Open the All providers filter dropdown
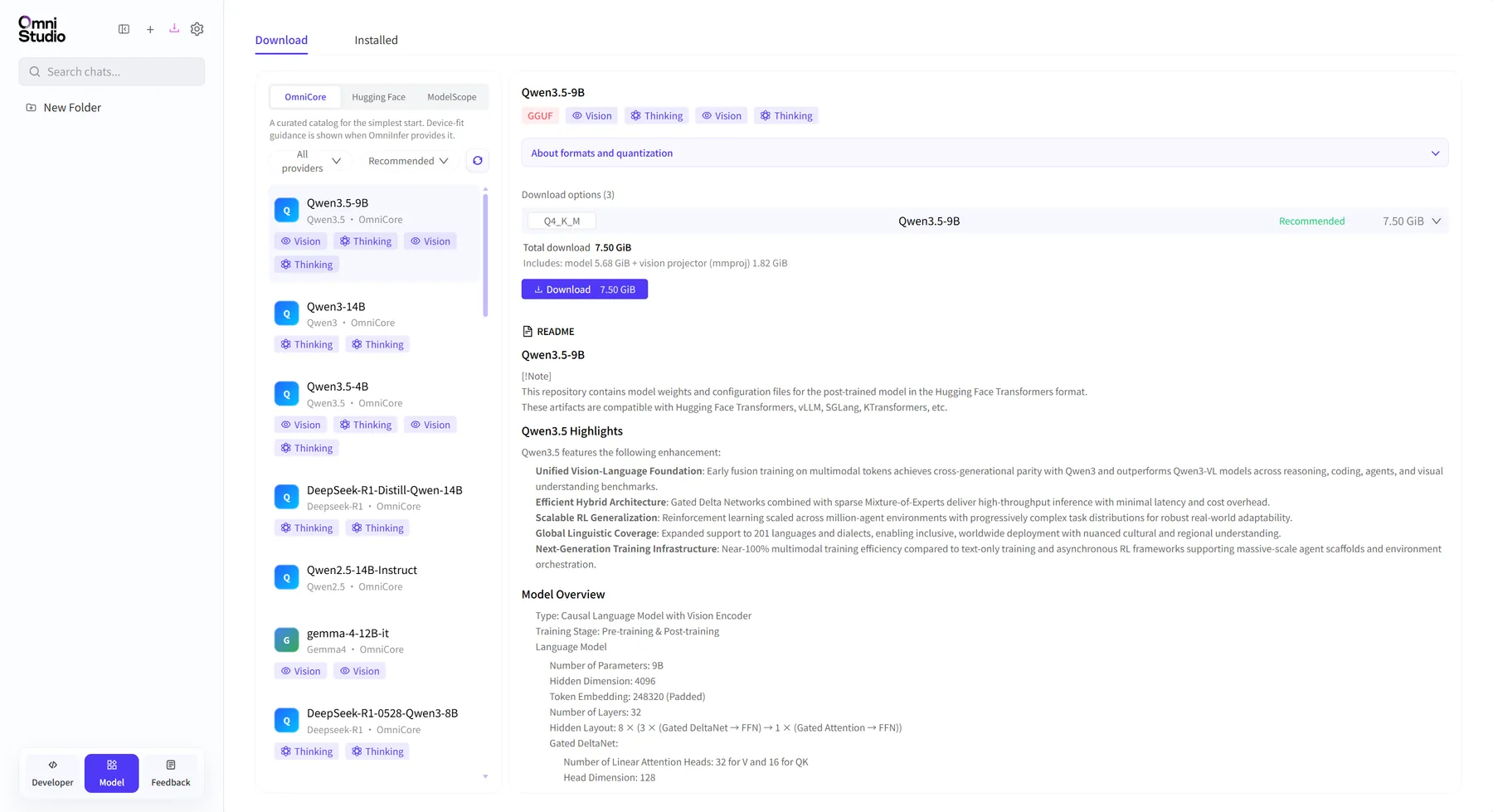The image size is (1493, 812). (309, 161)
